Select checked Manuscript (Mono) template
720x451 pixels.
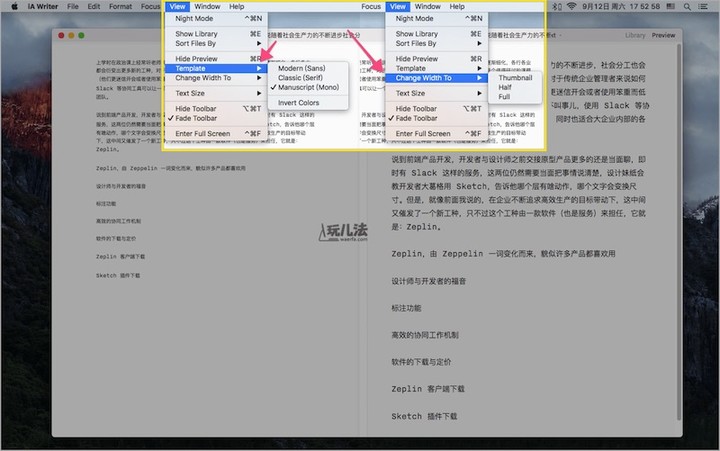pos(312,88)
